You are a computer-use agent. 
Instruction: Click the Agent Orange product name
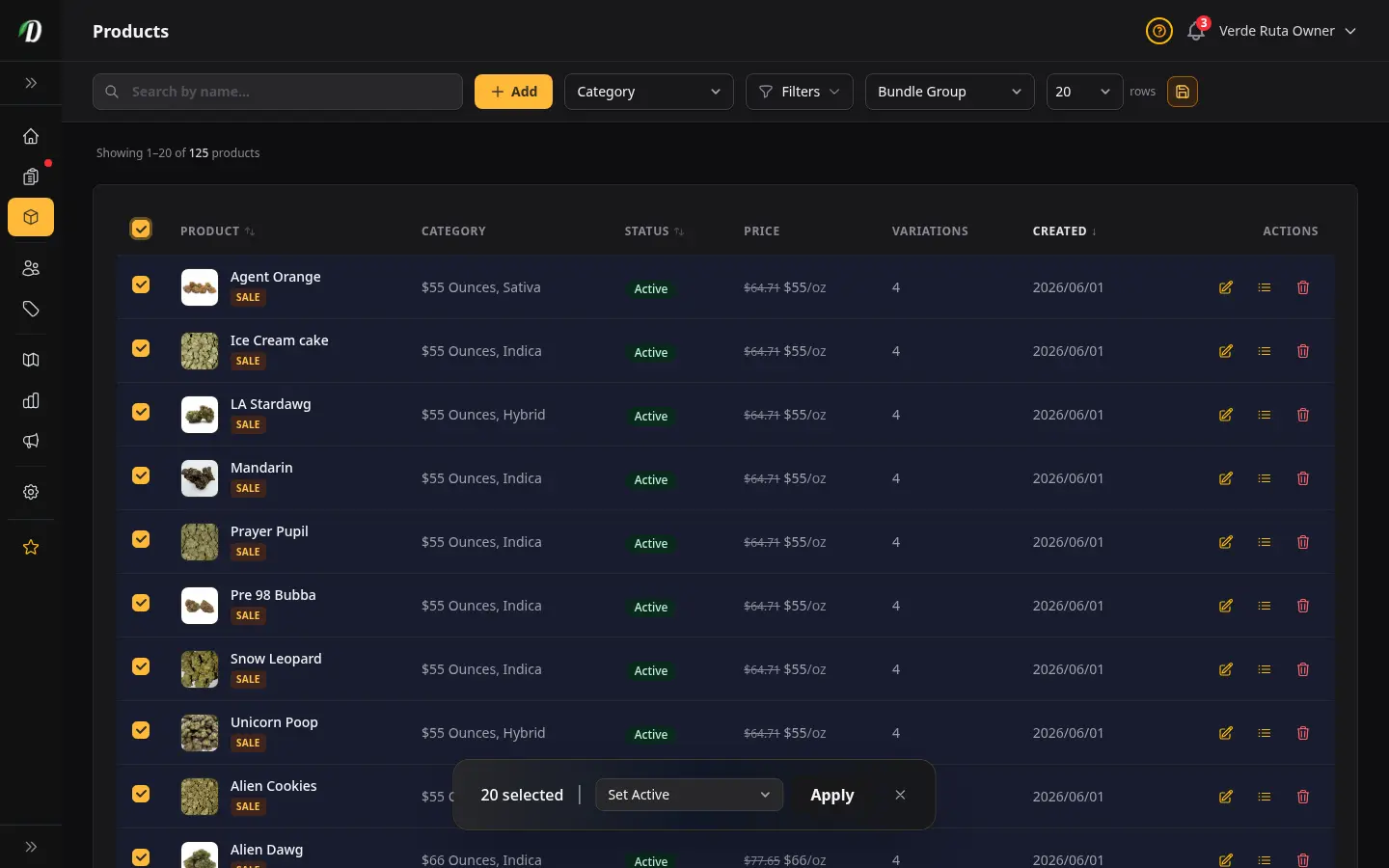coord(275,277)
